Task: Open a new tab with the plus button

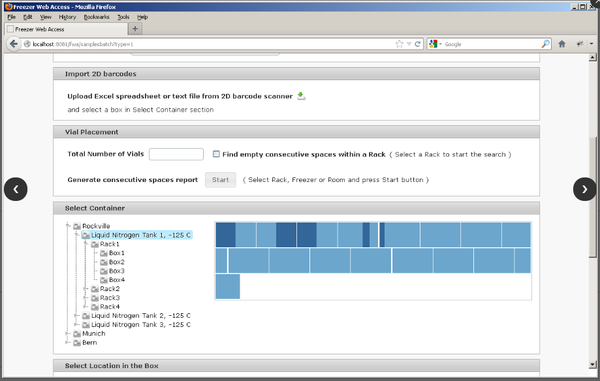Action: tap(135, 29)
